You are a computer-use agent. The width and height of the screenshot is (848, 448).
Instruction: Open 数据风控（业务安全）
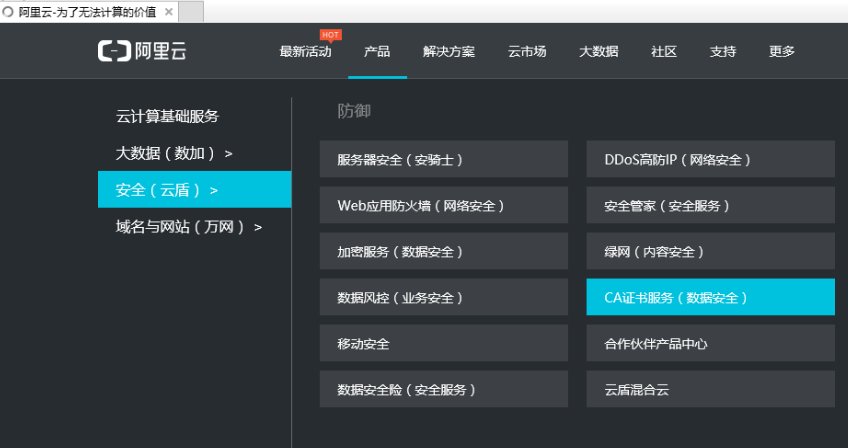click(444, 297)
